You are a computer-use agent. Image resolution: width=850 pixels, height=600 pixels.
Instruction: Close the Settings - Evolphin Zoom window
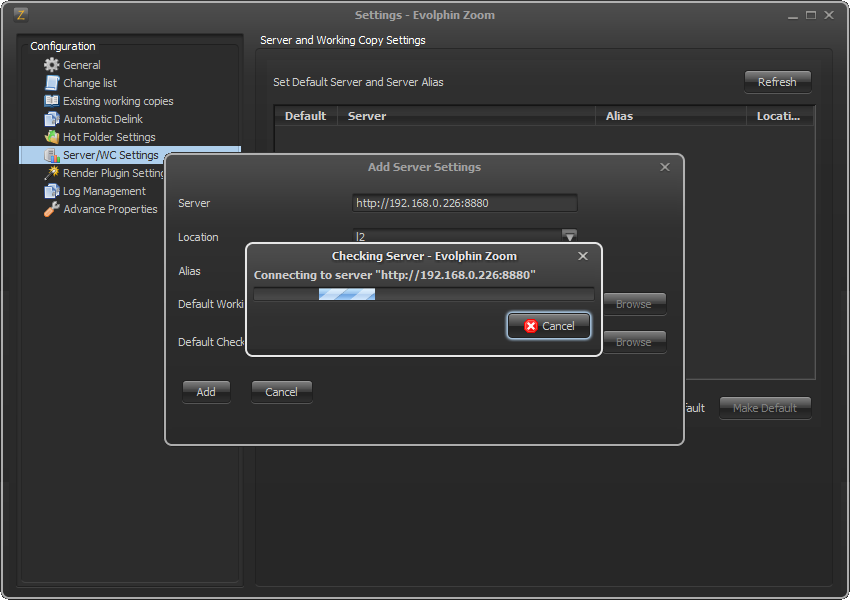(x=829, y=15)
